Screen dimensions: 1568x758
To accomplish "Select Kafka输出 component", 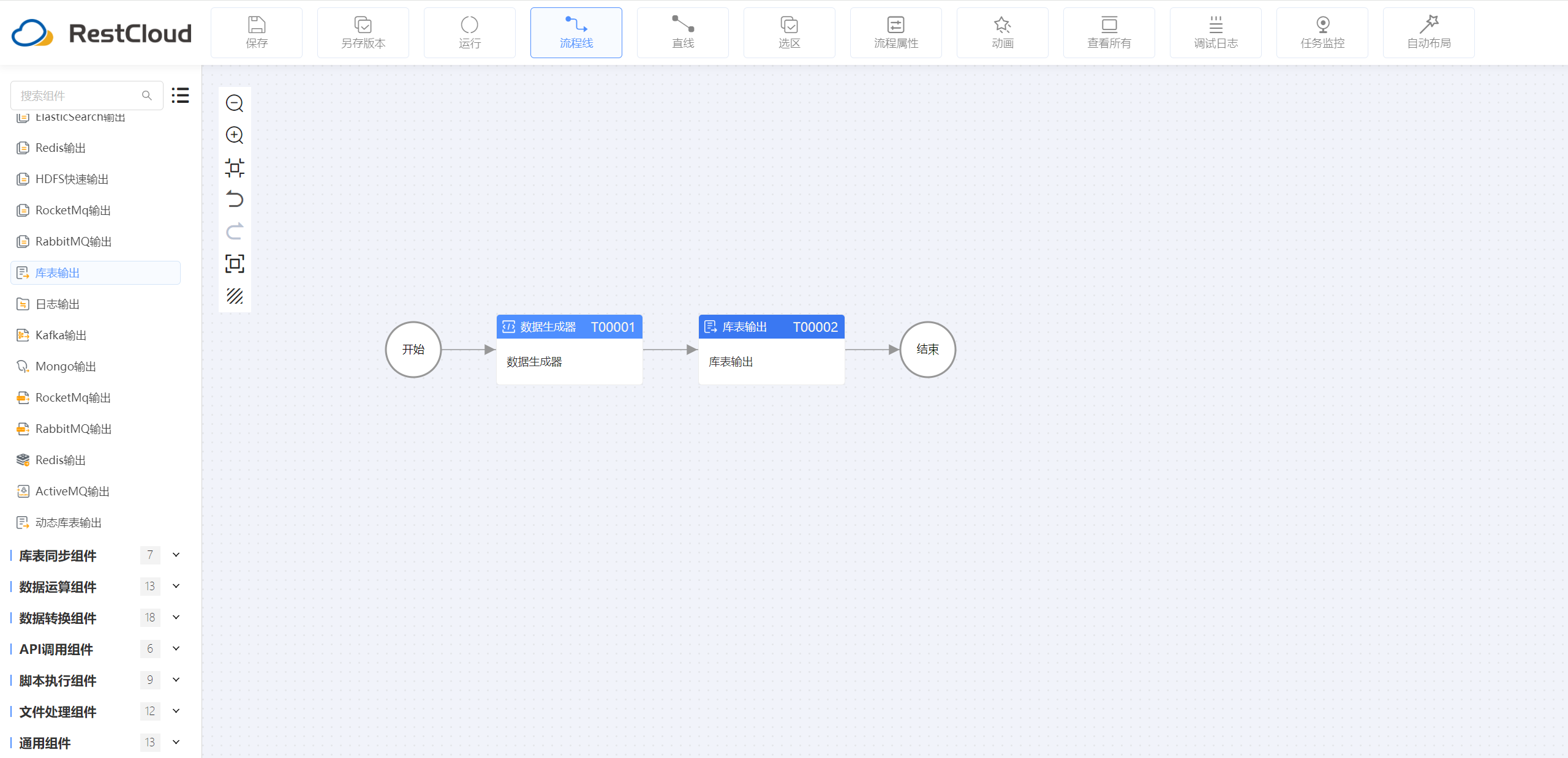I will 96,335.
